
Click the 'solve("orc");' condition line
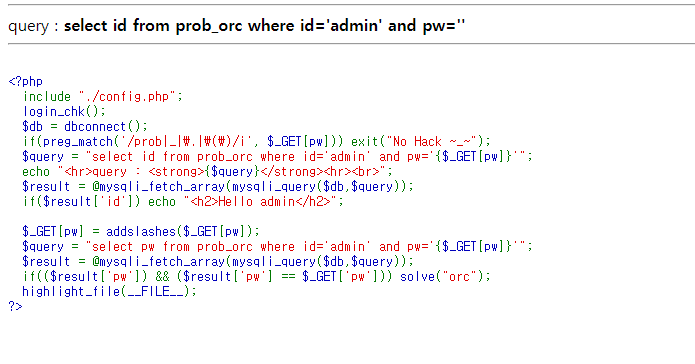pos(257,277)
